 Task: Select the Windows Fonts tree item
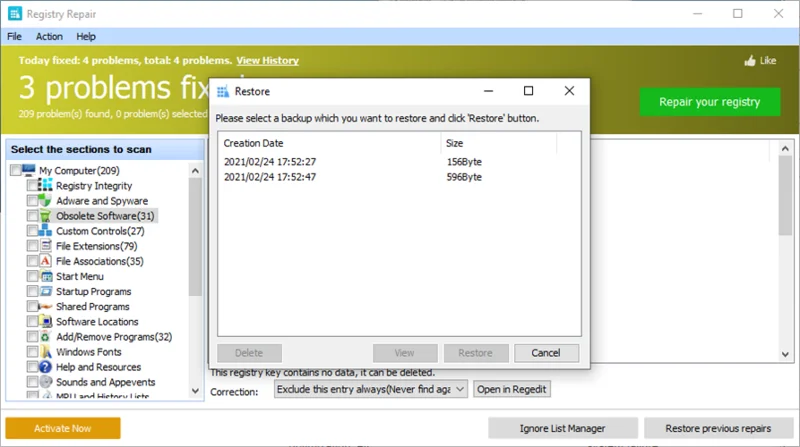[89, 352]
